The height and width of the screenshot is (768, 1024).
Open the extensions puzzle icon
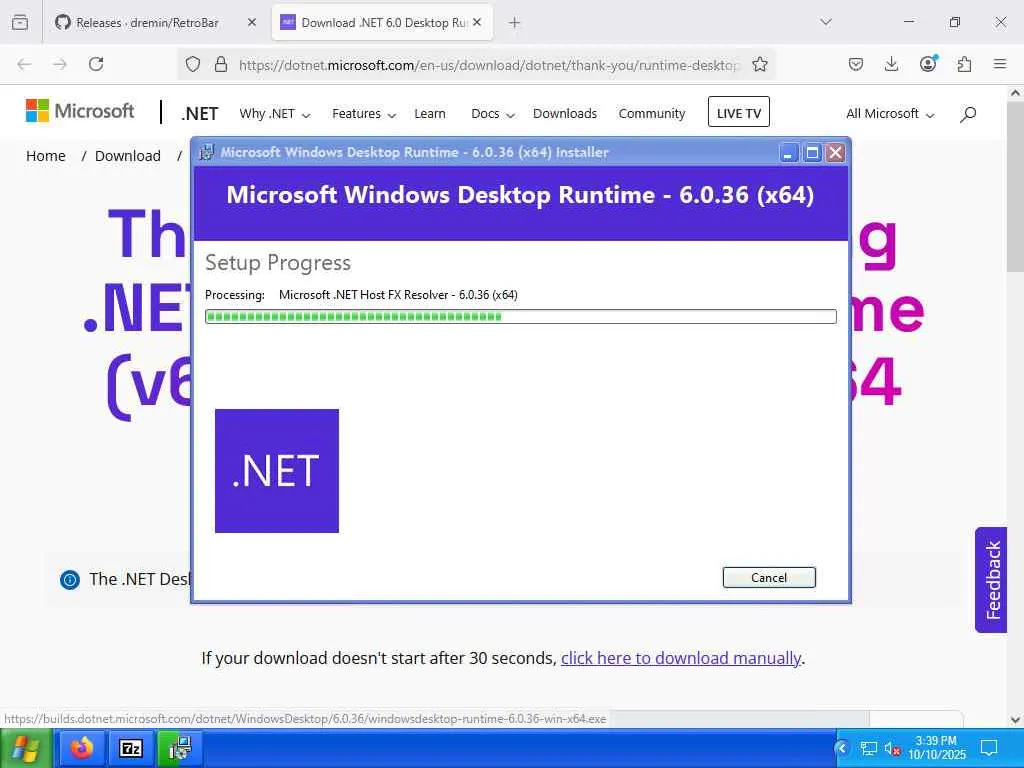(x=964, y=64)
